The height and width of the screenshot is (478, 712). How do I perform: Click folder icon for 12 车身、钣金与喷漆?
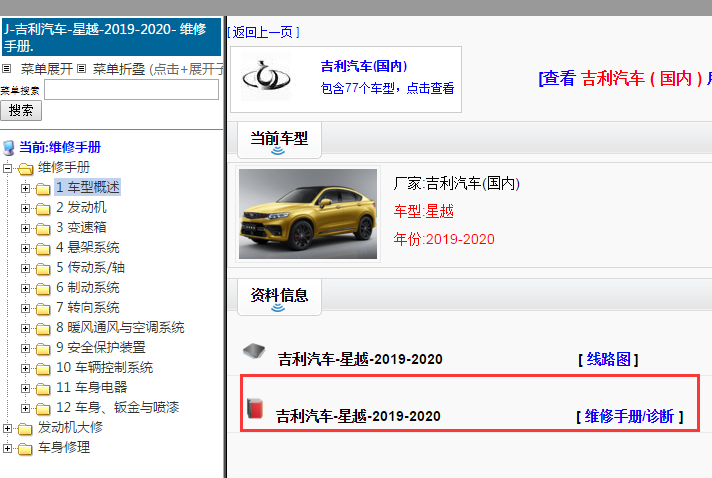tap(43, 408)
